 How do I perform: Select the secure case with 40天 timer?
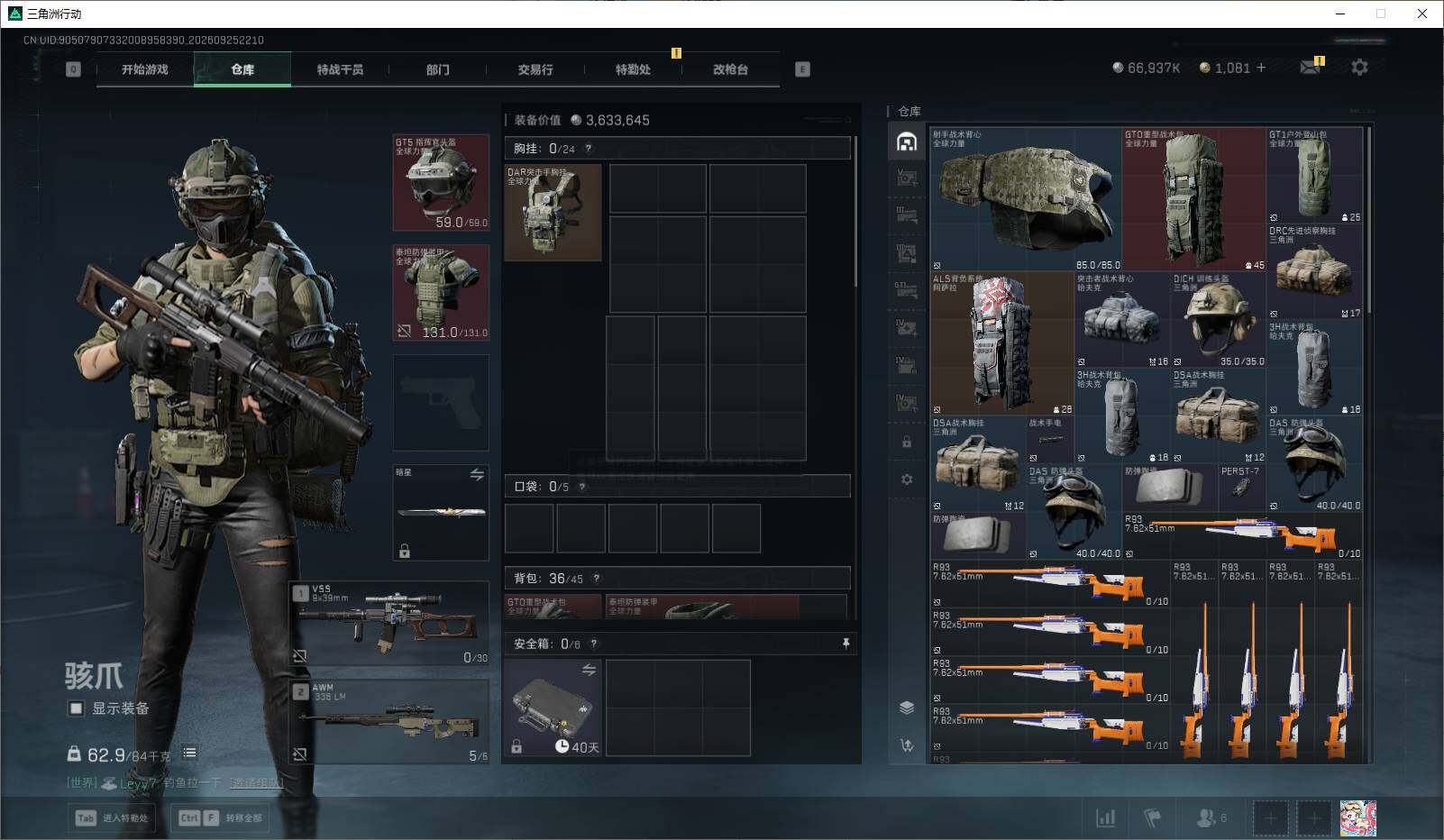point(553,708)
